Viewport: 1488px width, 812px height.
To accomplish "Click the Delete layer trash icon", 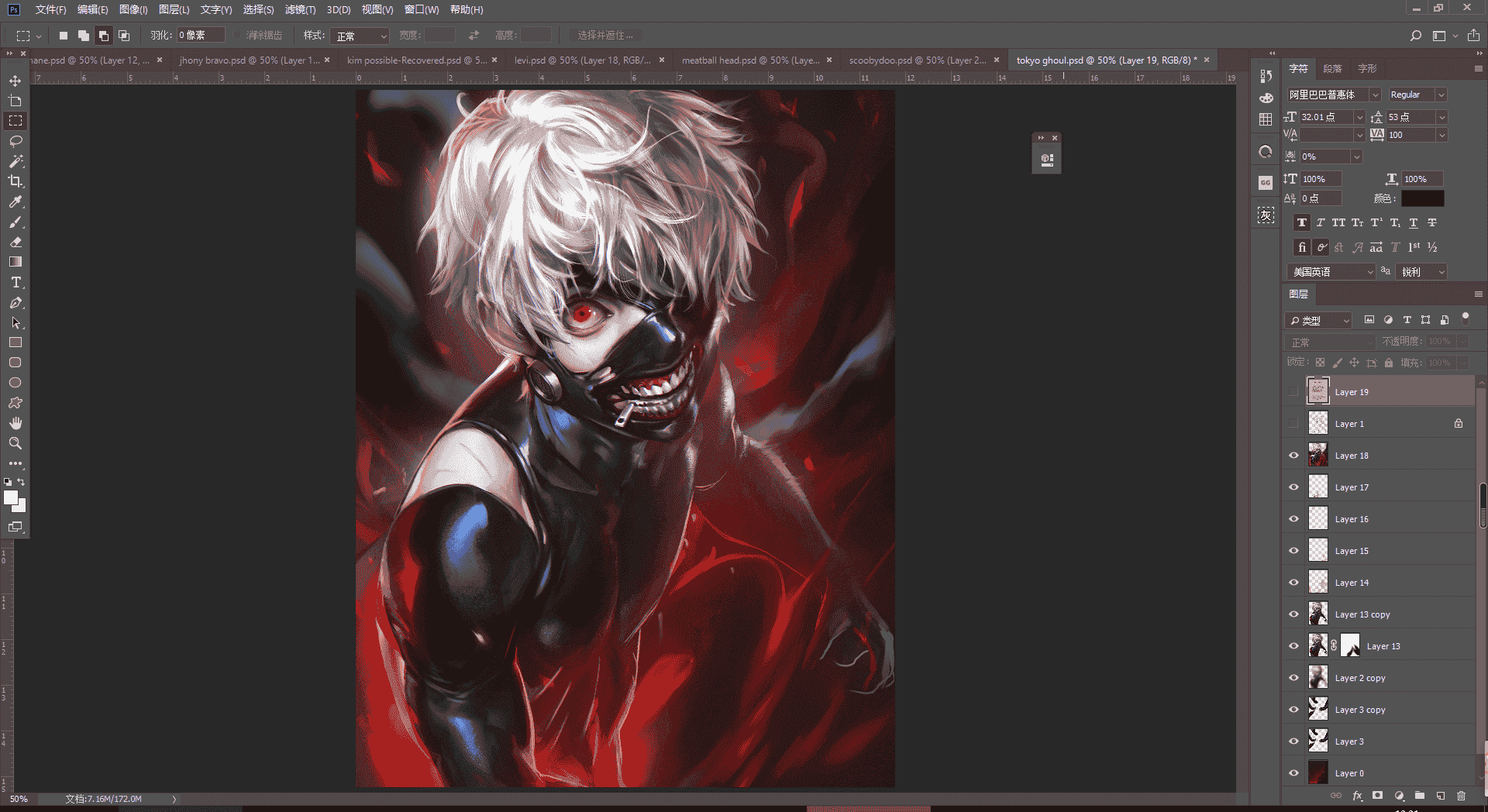I will point(1461,796).
